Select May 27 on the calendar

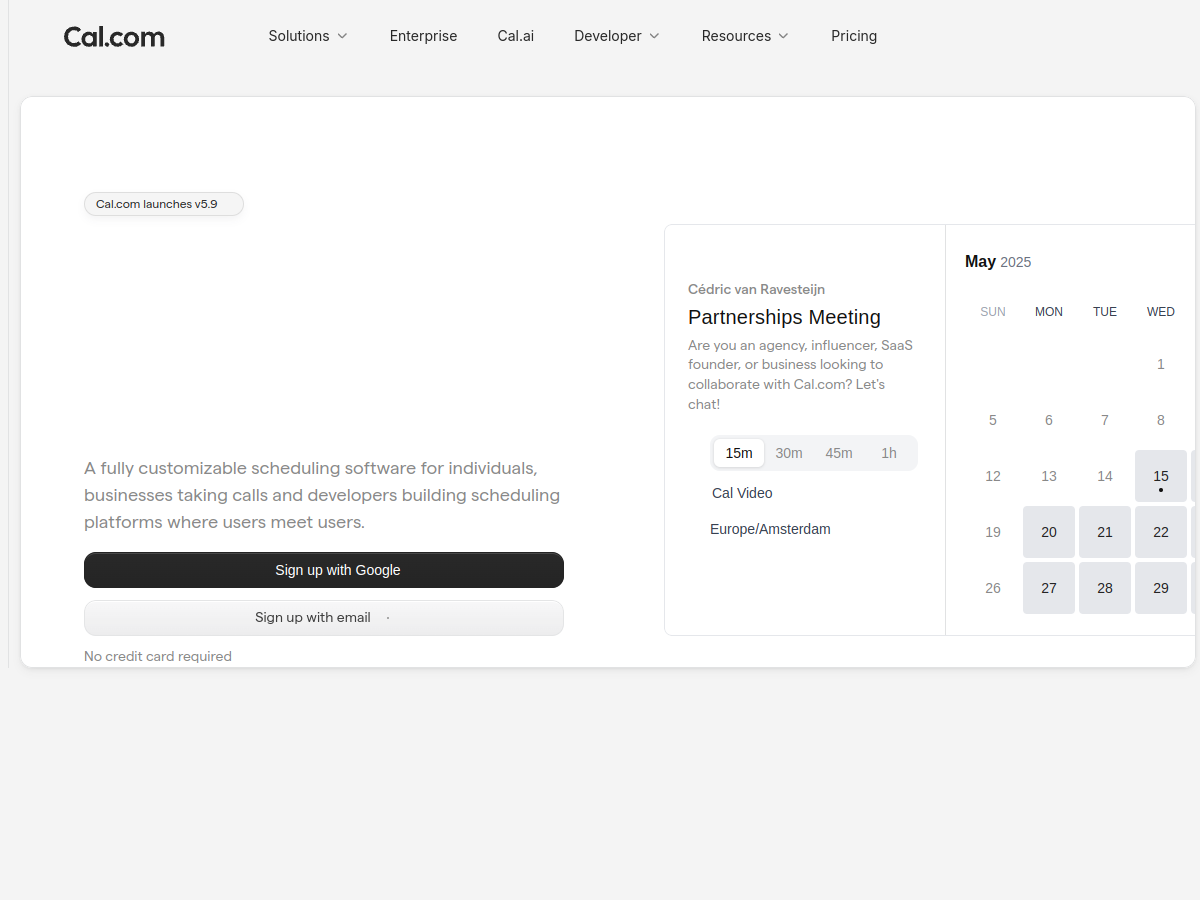coord(1049,588)
